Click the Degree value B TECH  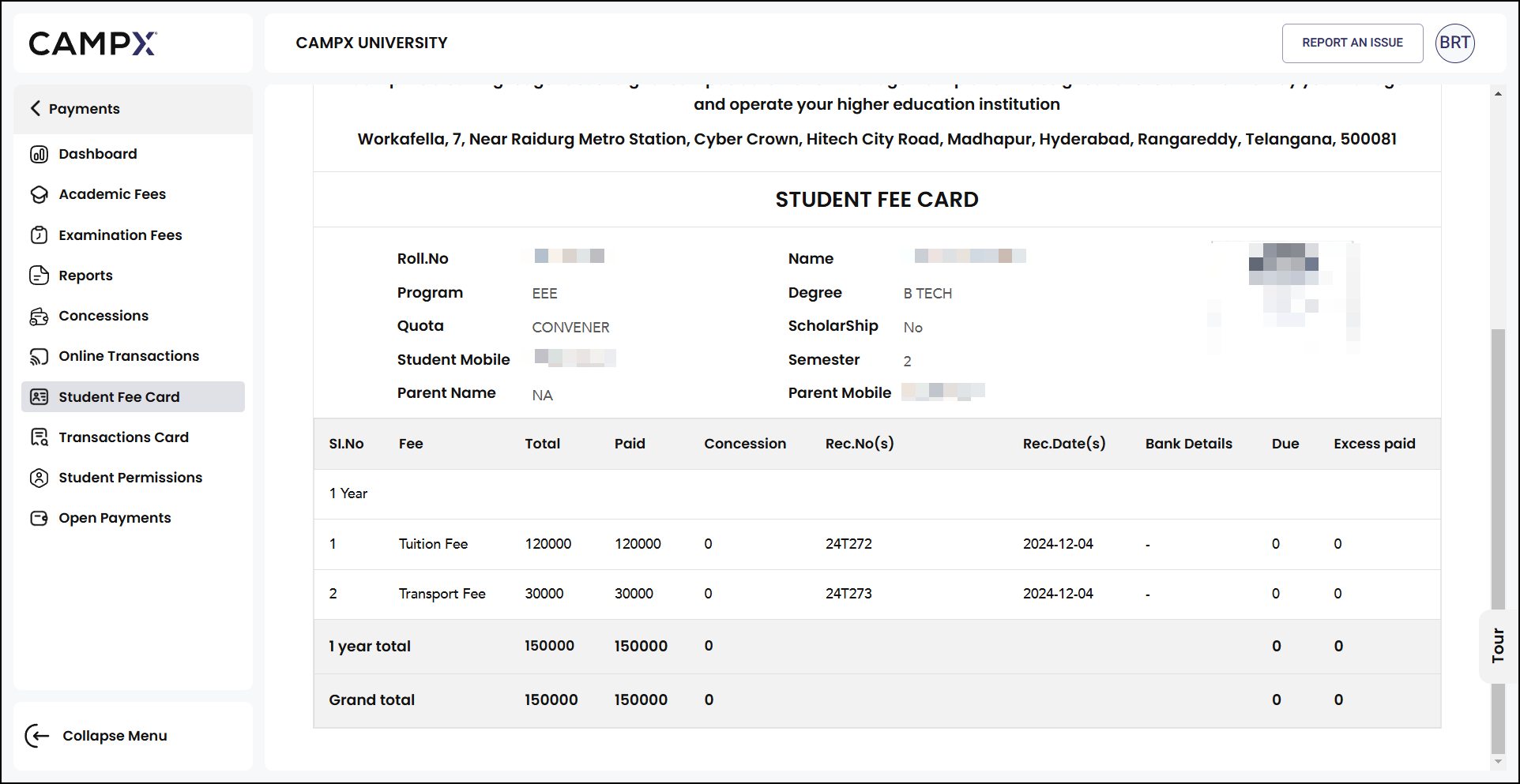click(x=927, y=294)
